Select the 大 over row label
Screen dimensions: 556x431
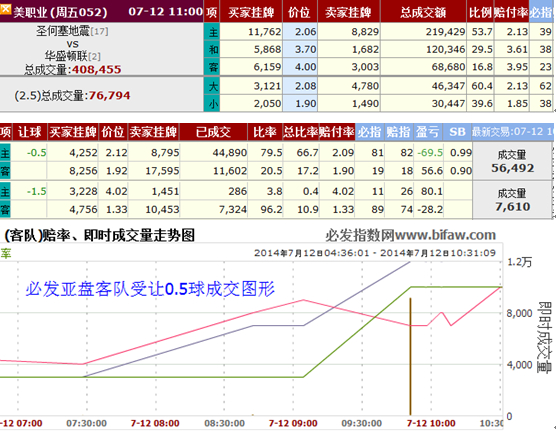coord(212,86)
